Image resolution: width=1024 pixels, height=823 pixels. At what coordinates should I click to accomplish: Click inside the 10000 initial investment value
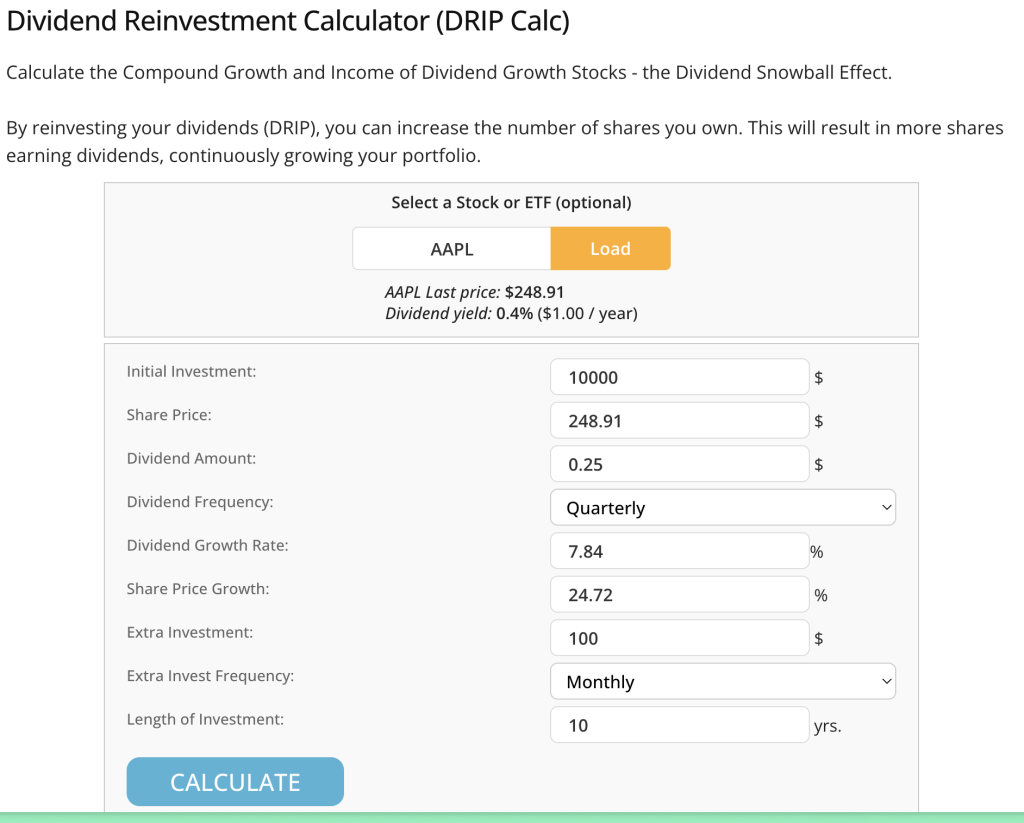[678, 376]
